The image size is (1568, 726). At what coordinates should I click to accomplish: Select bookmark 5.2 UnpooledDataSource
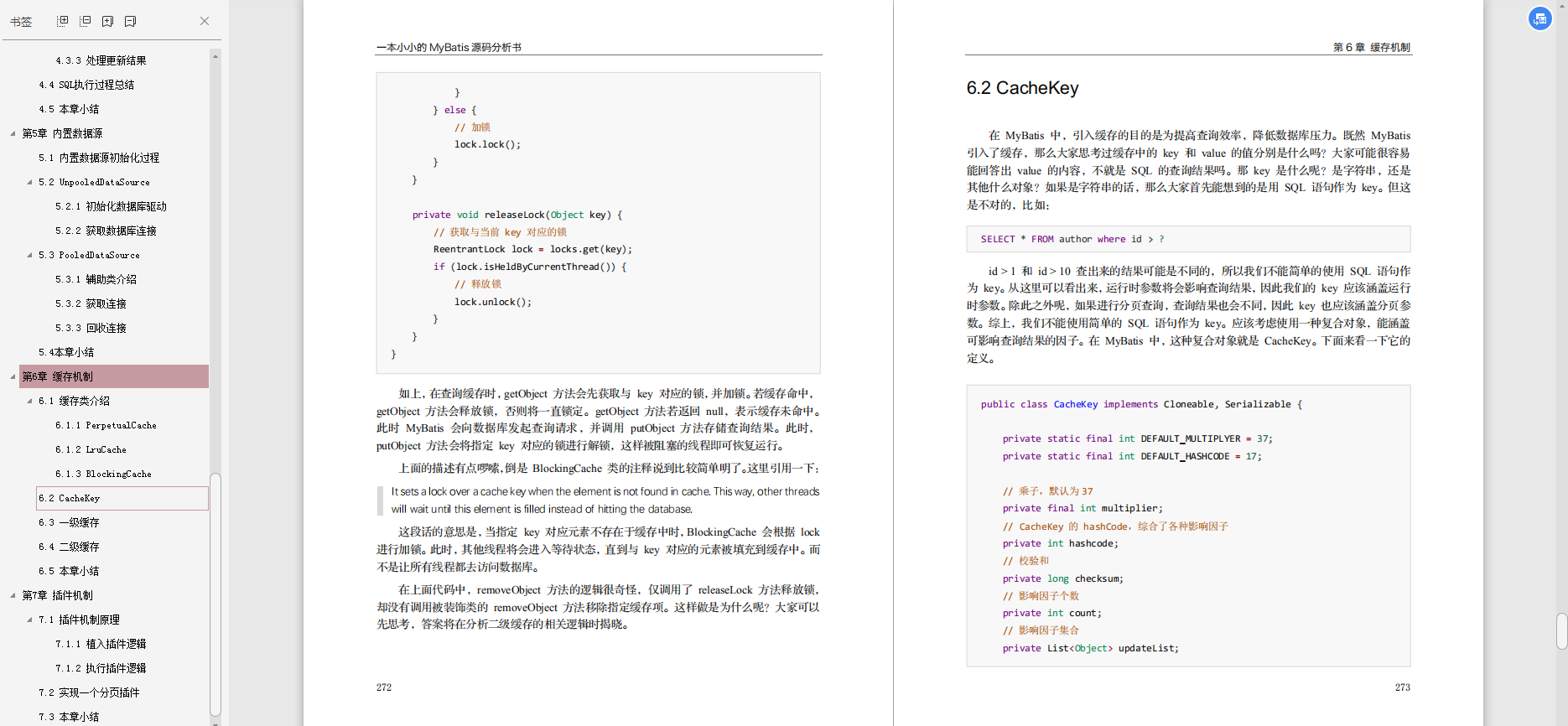point(94,182)
